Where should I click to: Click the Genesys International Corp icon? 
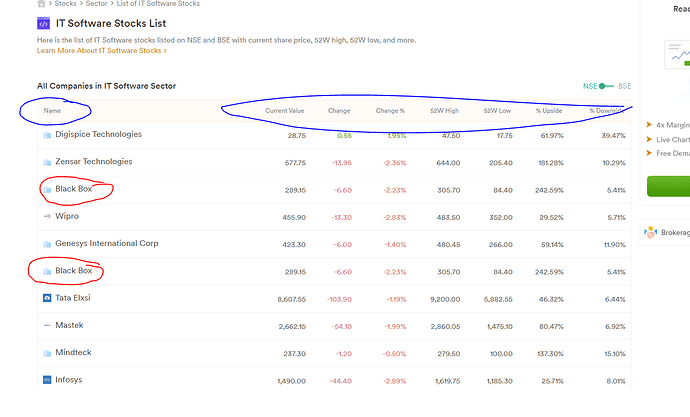(47, 244)
